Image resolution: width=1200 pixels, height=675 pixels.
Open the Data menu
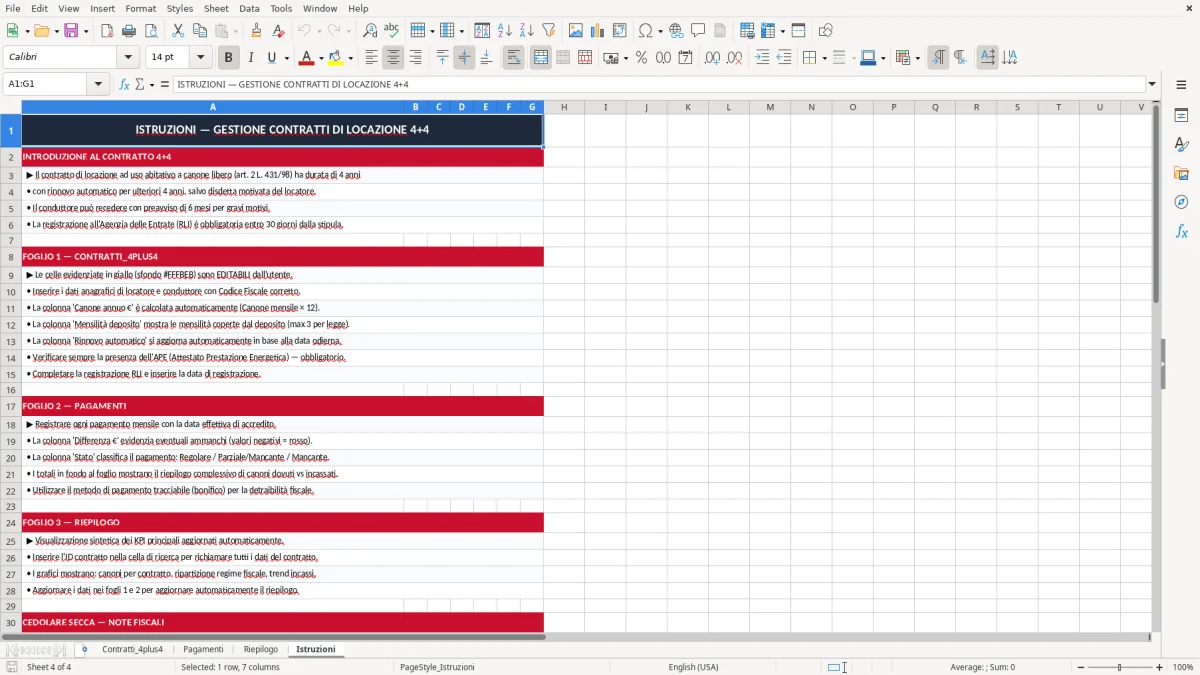(249, 8)
